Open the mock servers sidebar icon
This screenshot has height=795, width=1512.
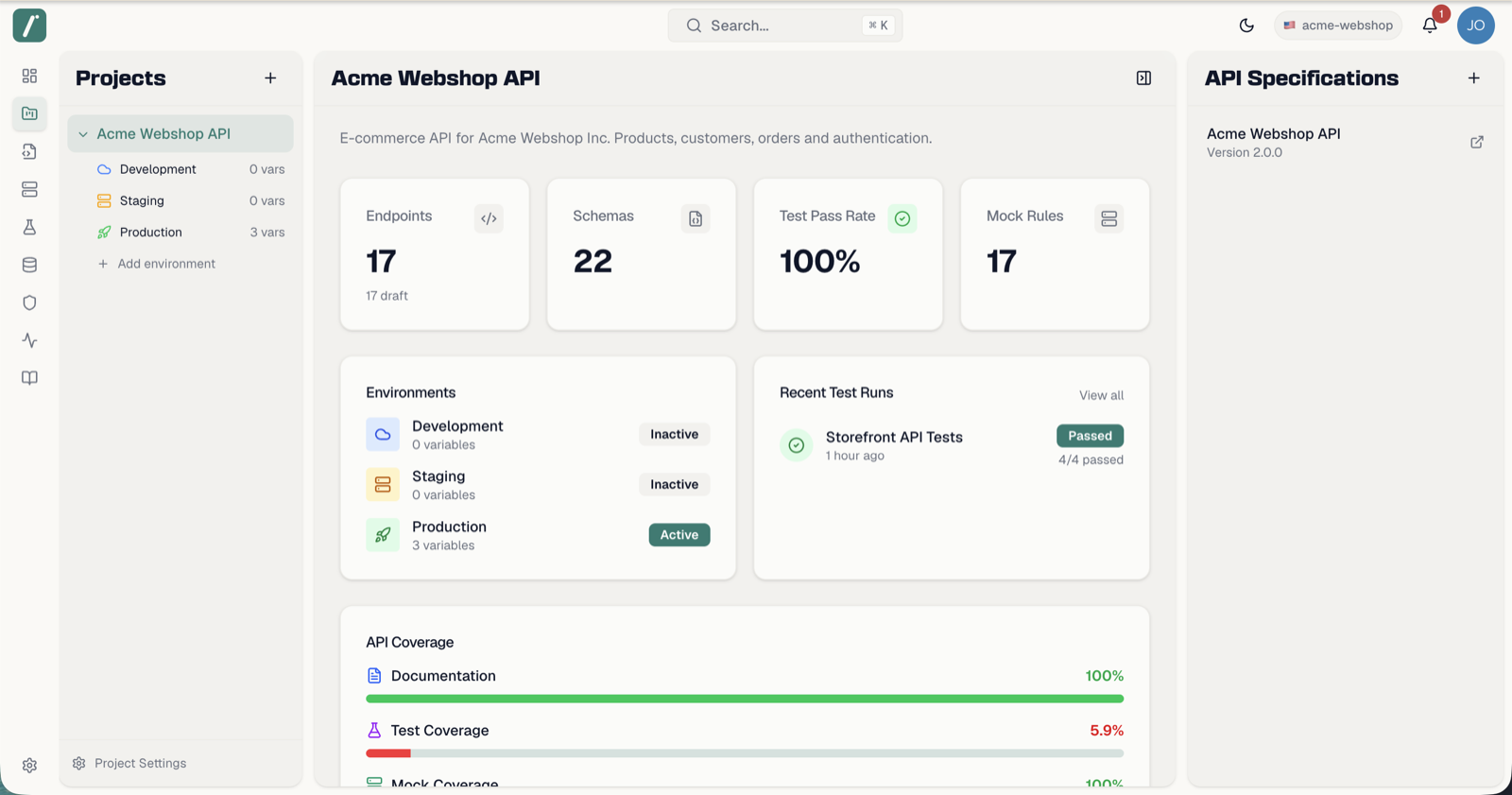coord(29,189)
